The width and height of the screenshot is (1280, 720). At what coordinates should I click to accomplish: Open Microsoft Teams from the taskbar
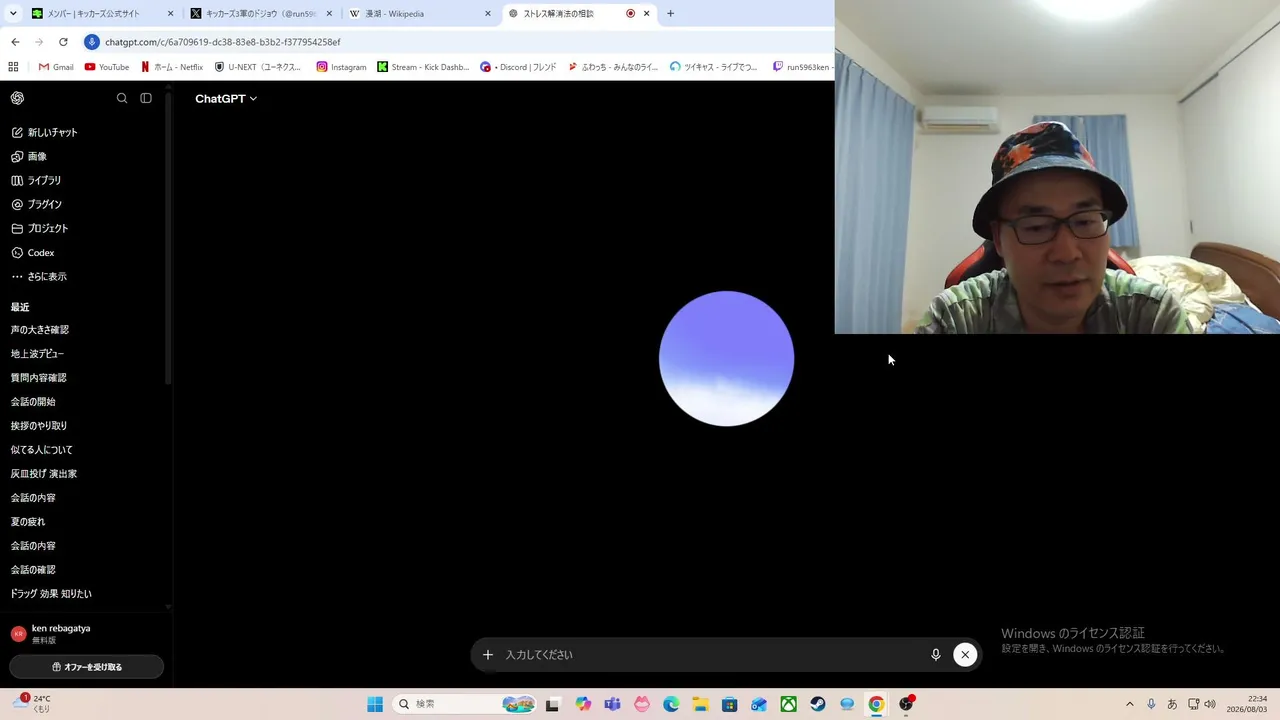612,704
